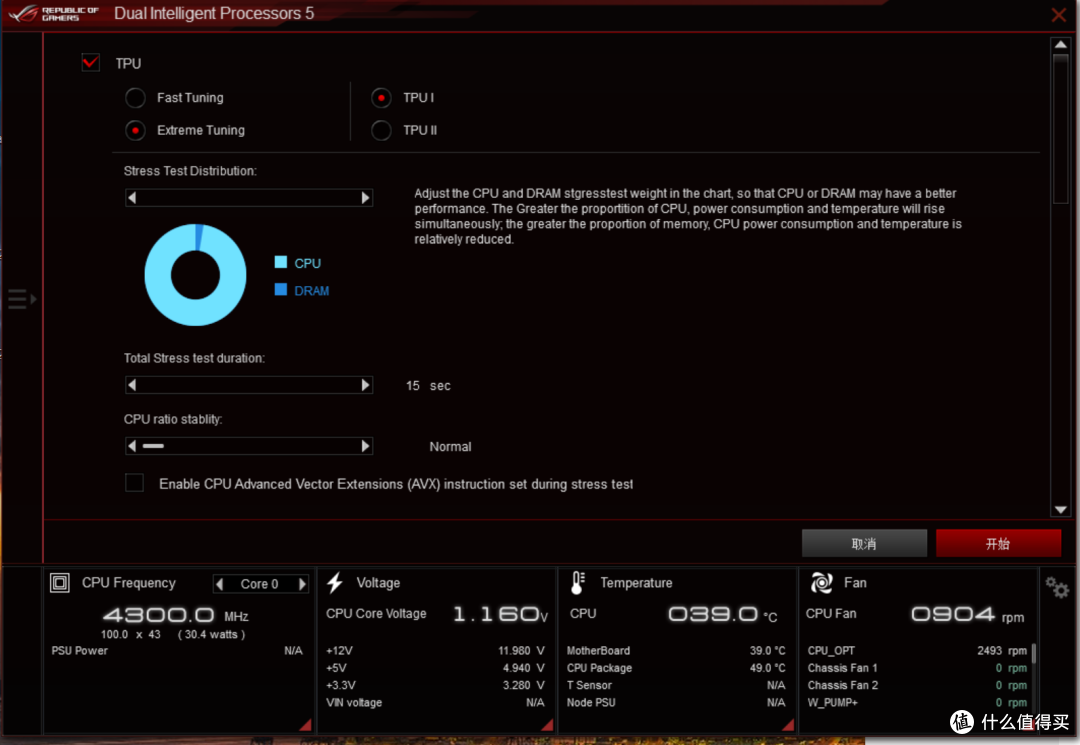Click the CPU Package temperature row

(676, 668)
